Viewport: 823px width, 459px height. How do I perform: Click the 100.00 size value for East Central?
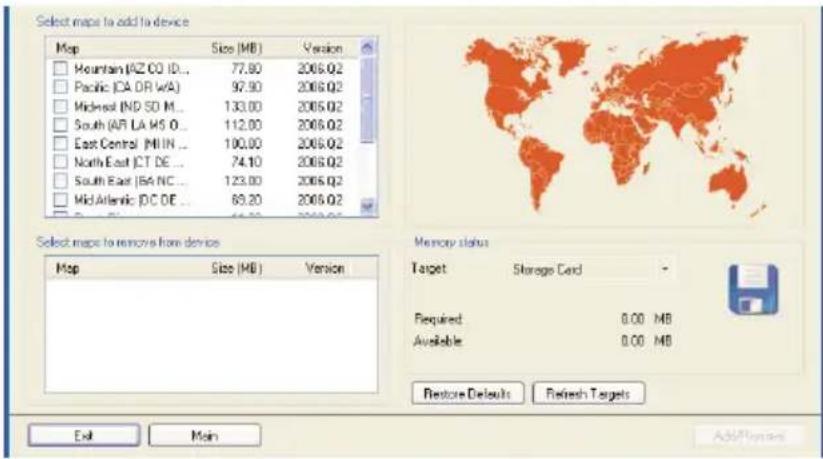coord(243,143)
